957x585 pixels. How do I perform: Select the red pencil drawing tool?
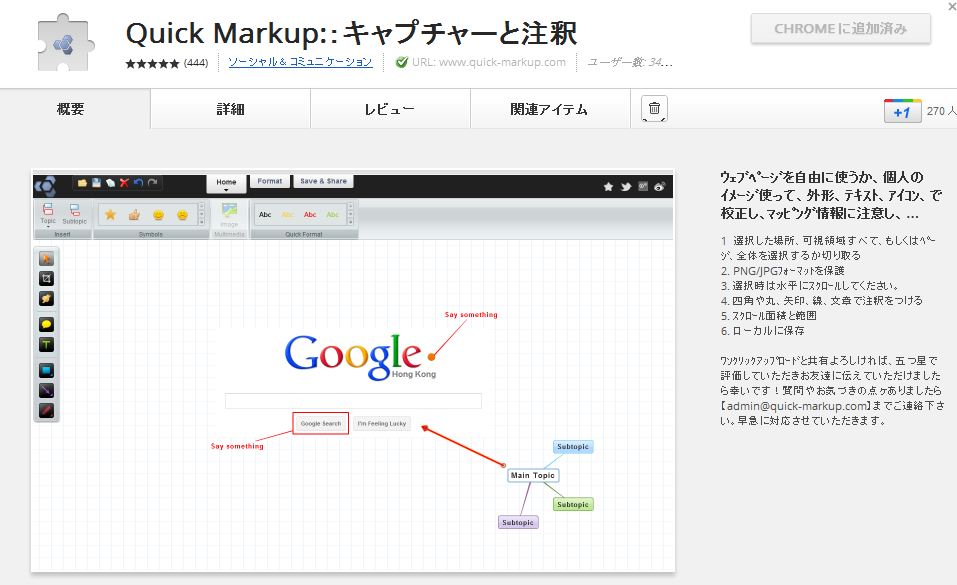(x=46, y=410)
